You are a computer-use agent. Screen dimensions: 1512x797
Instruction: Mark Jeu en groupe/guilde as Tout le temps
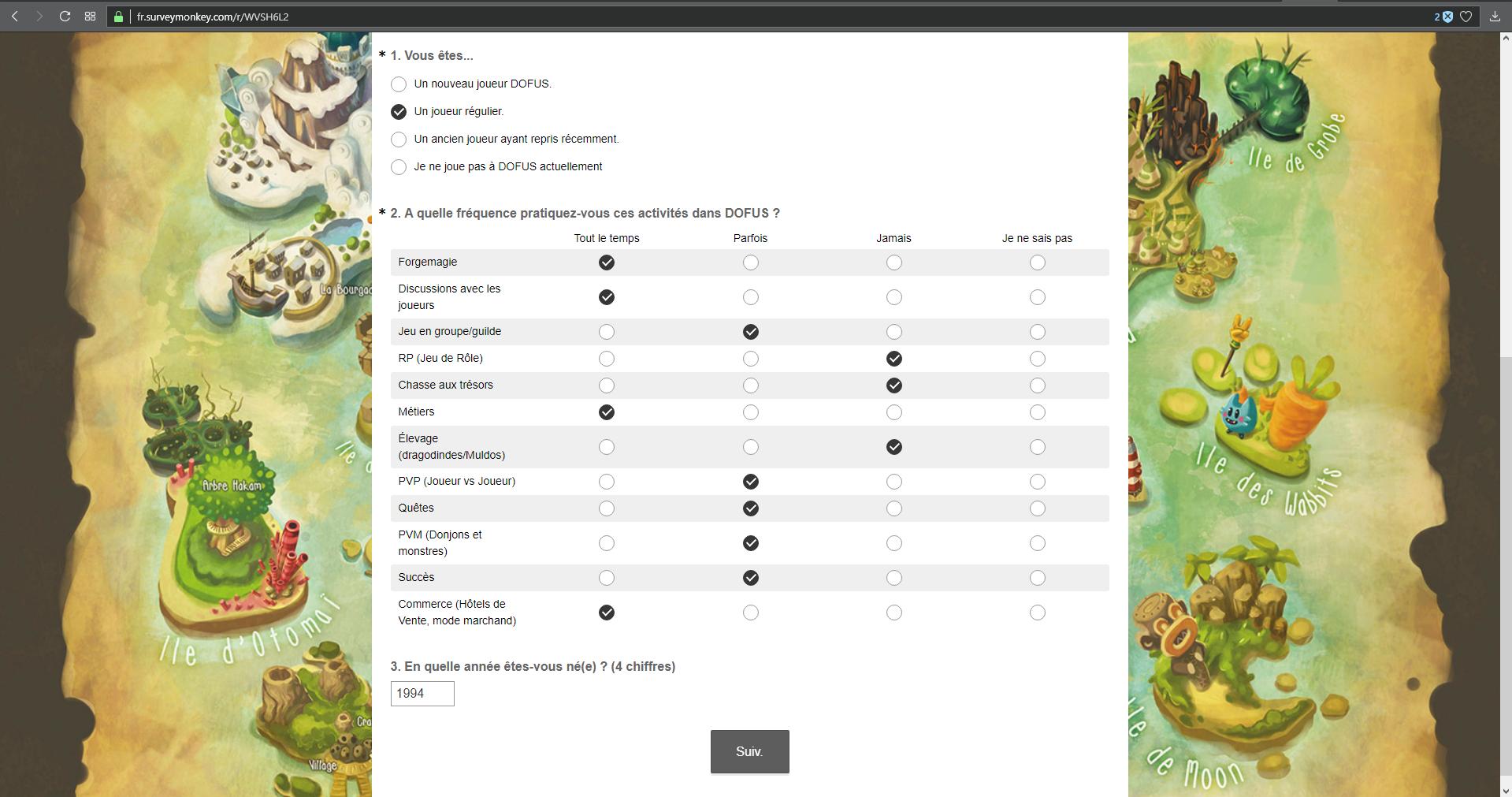pos(606,332)
